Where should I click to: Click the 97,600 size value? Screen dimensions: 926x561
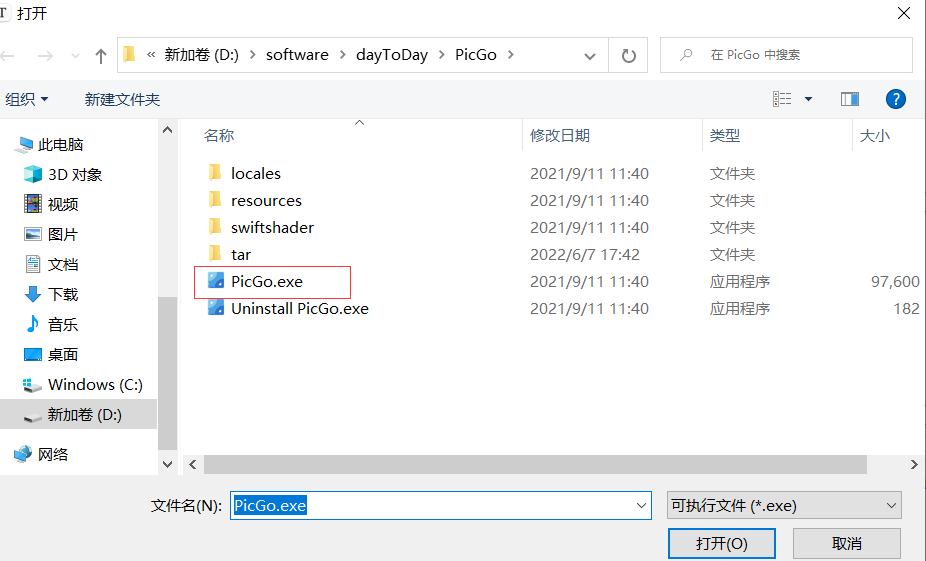(x=895, y=282)
